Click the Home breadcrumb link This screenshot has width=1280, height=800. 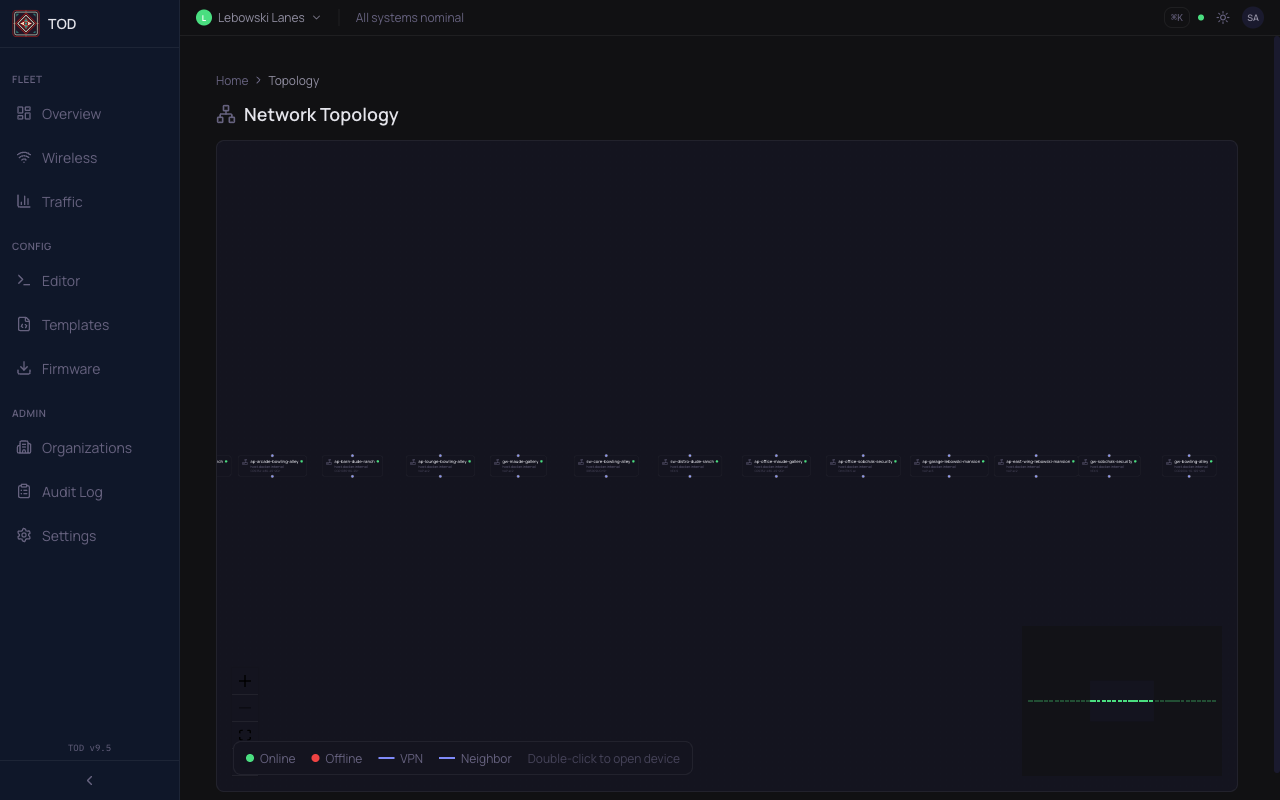tap(232, 81)
